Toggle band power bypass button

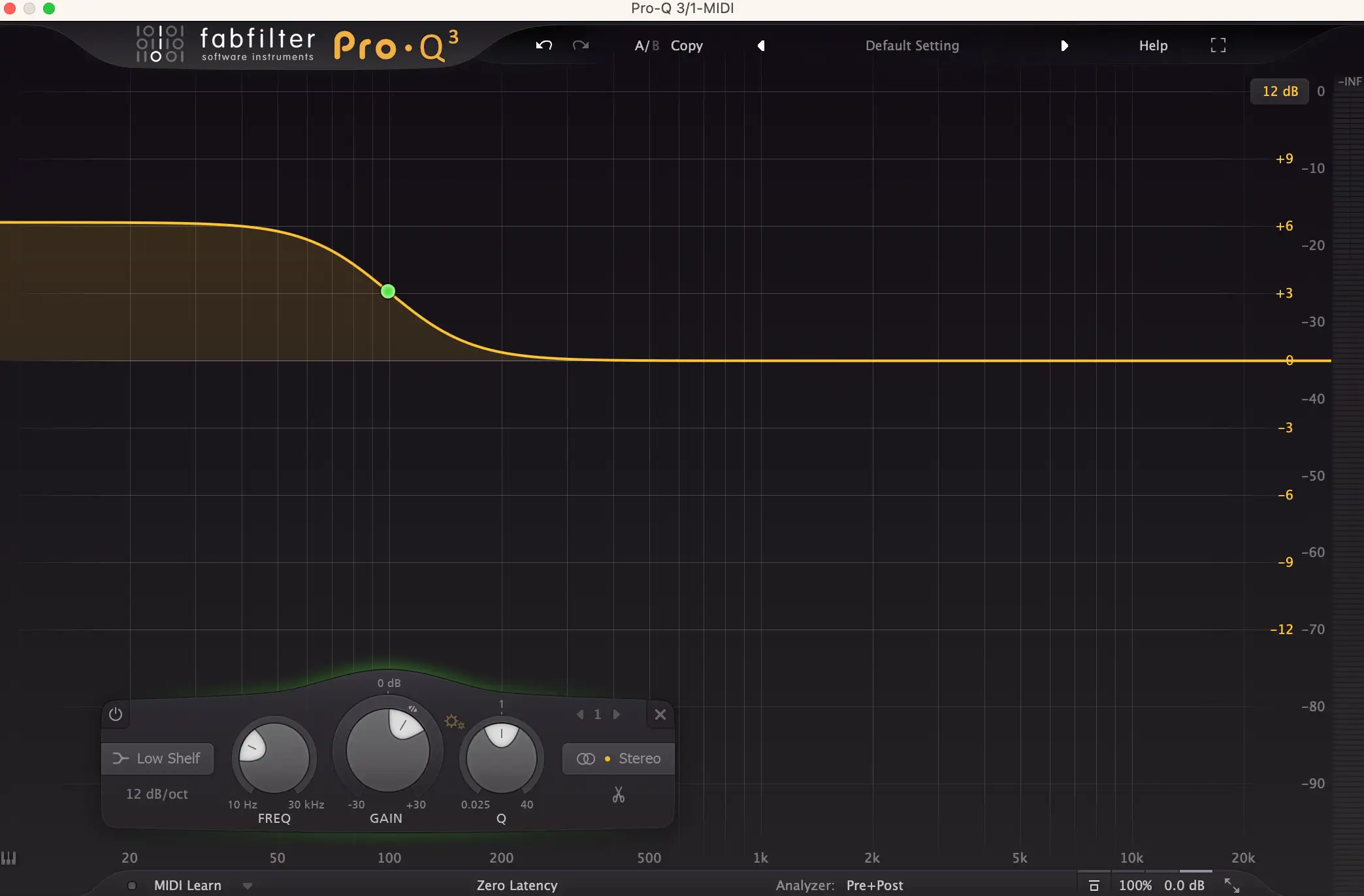(116, 714)
